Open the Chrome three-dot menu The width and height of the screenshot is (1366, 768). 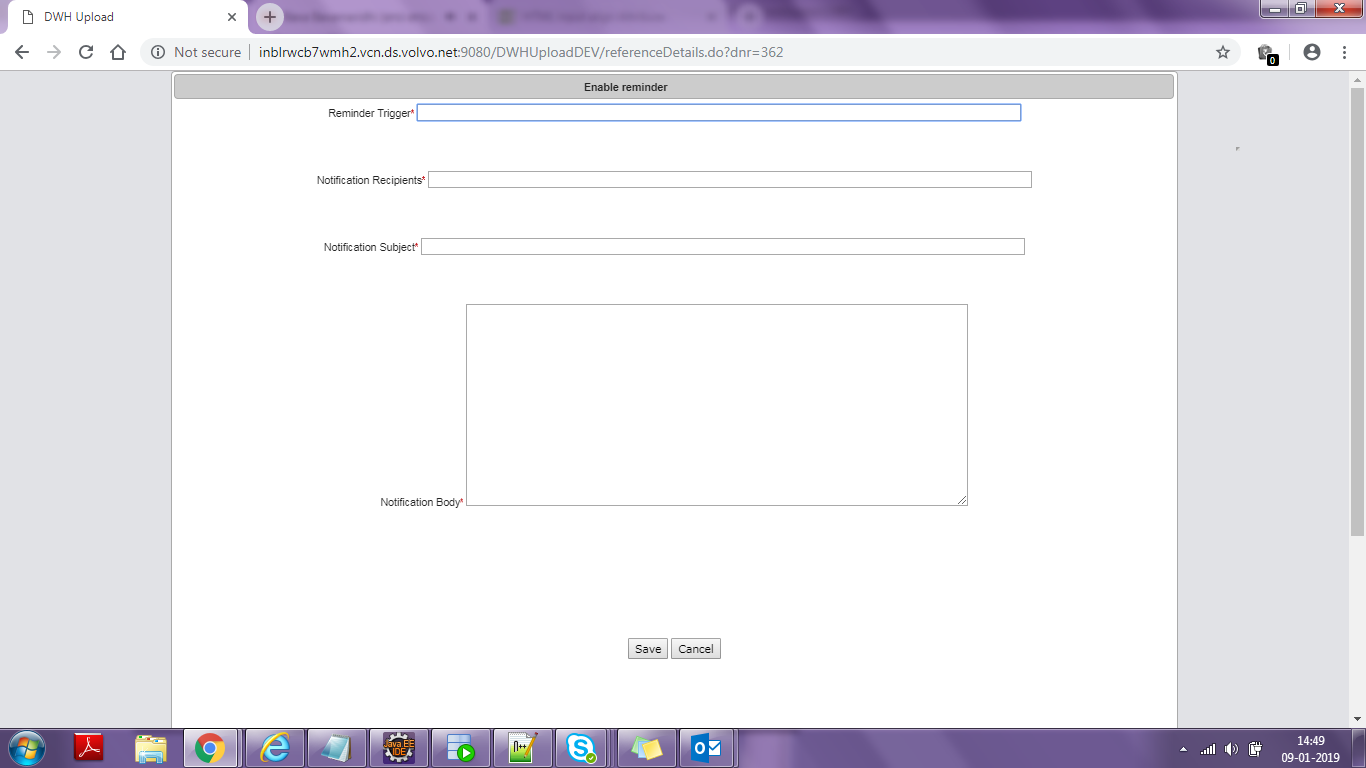[1345, 52]
